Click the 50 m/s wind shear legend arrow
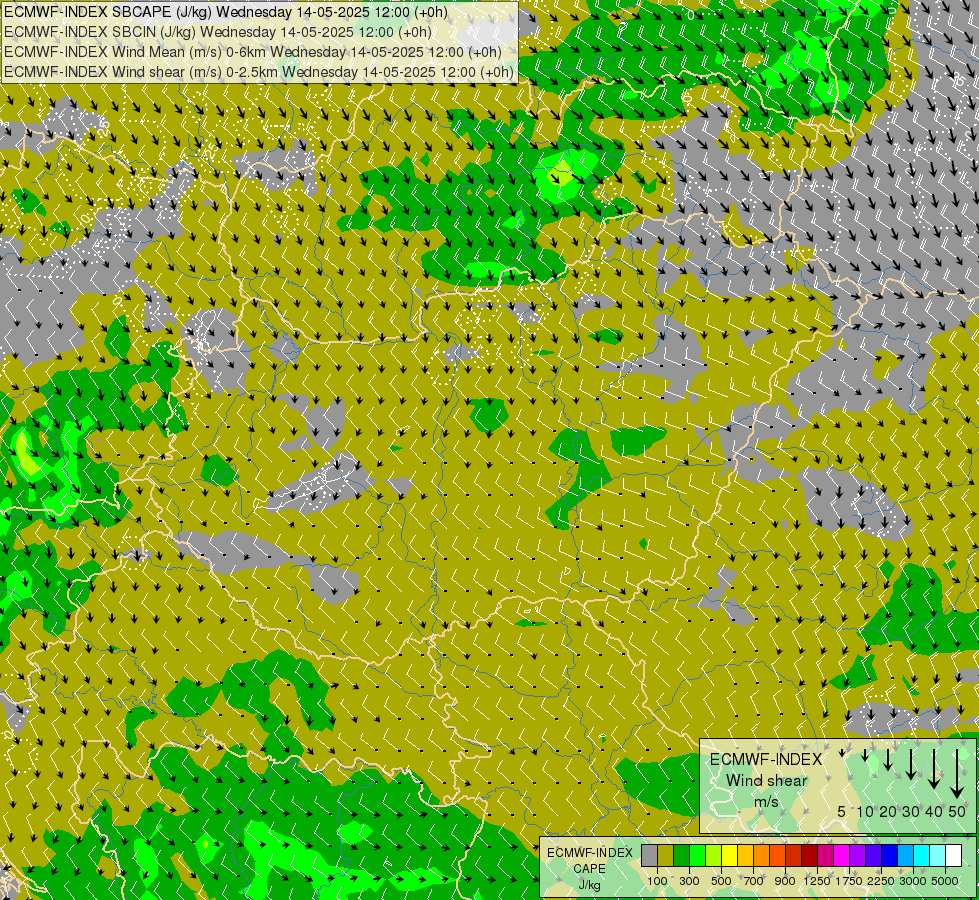Image resolution: width=979 pixels, height=900 pixels. (957, 773)
